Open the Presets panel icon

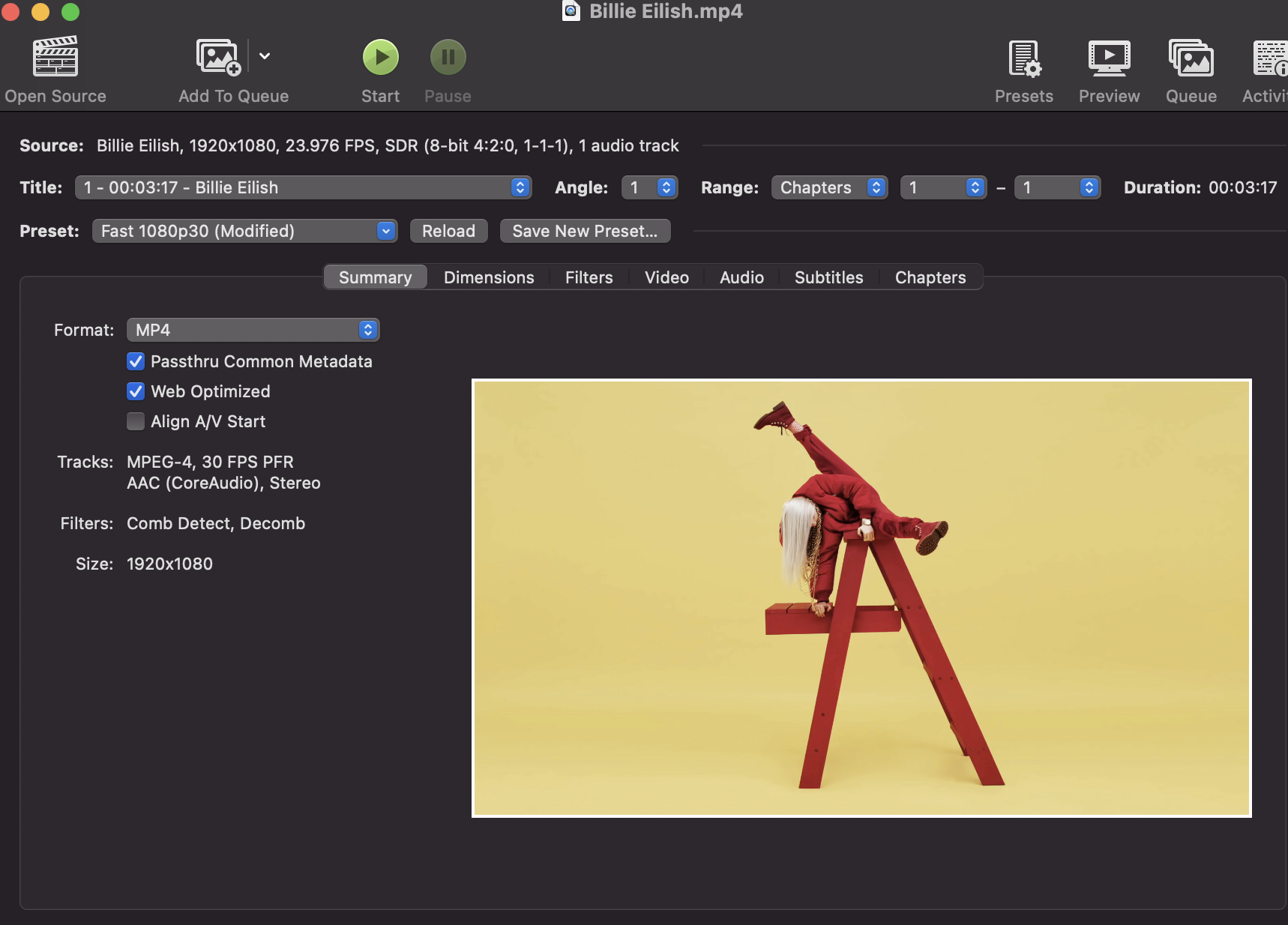coord(1024,58)
